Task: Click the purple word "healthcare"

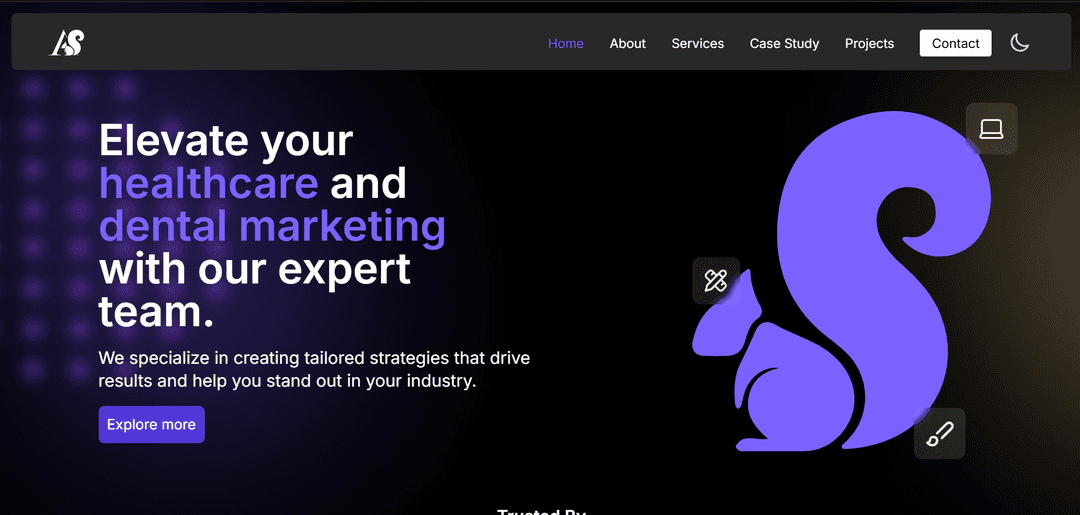Action: point(209,184)
